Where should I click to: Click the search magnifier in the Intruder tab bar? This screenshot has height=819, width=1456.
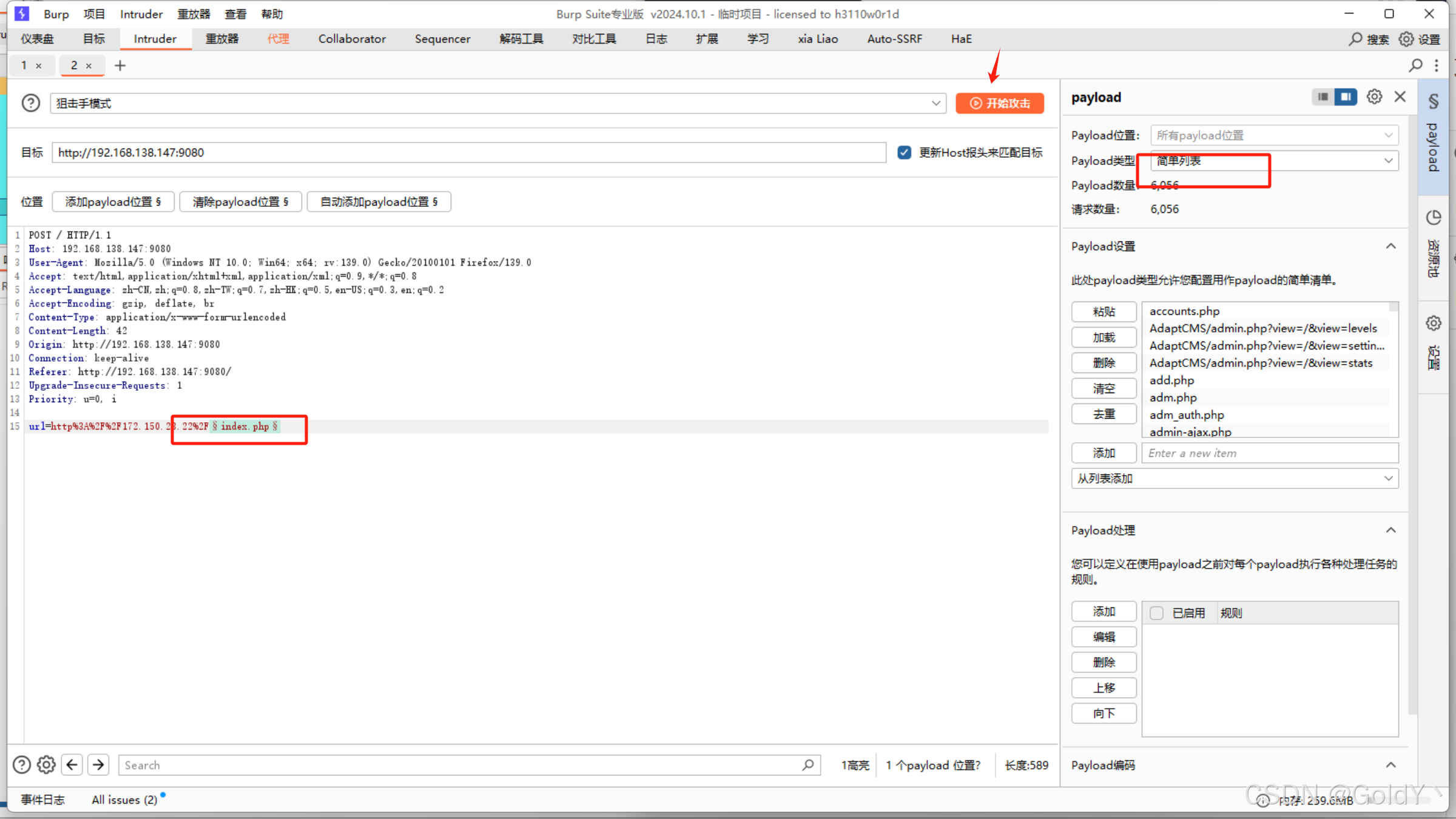click(x=1415, y=66)
